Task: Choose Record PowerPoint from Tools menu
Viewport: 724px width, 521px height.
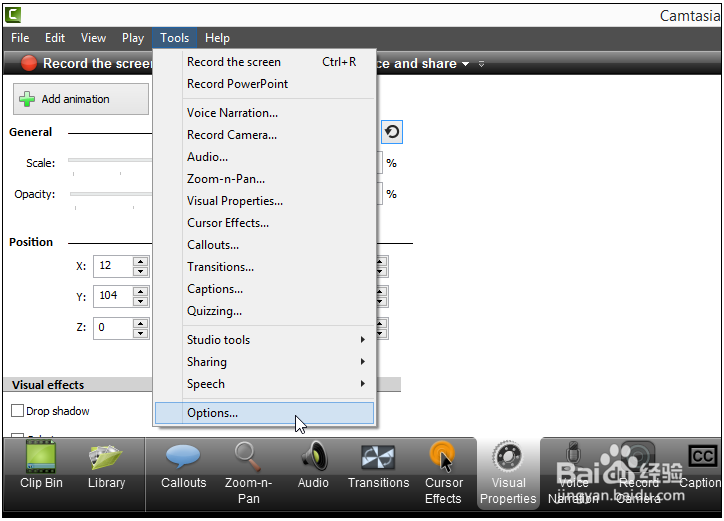Action: pyautogui.click(x=265, y=84)
